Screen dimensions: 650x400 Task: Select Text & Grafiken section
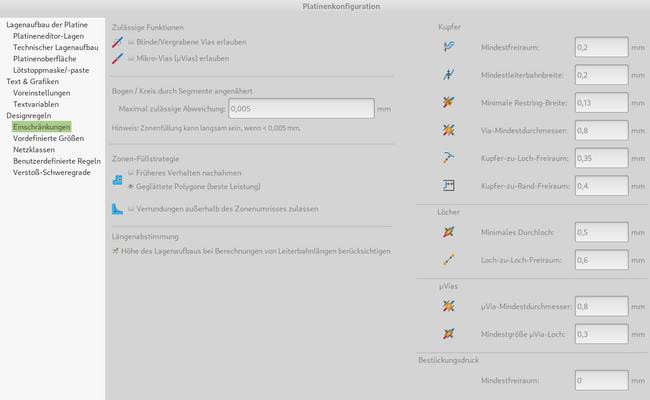tap(32, 81)
